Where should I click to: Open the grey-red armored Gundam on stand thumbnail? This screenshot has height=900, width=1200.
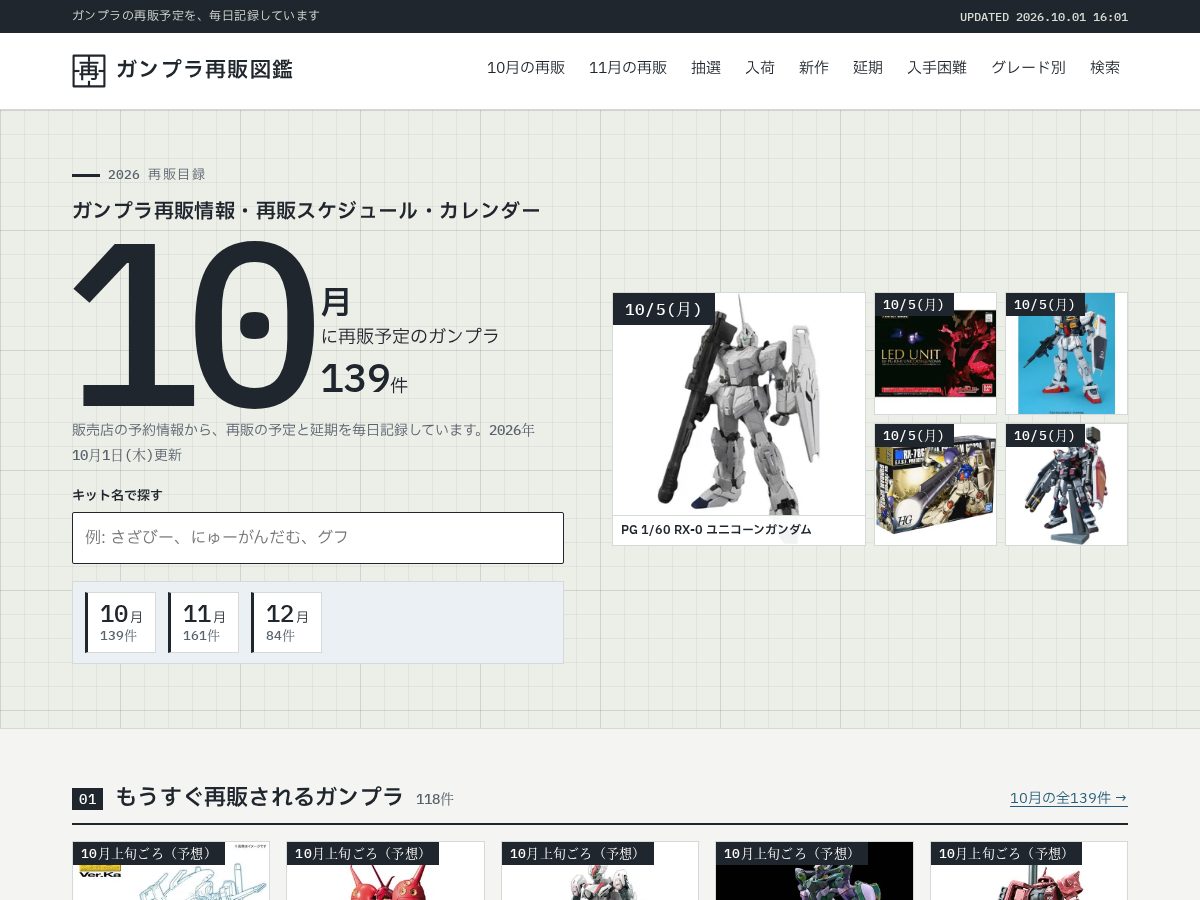[x=1066, y=485]
